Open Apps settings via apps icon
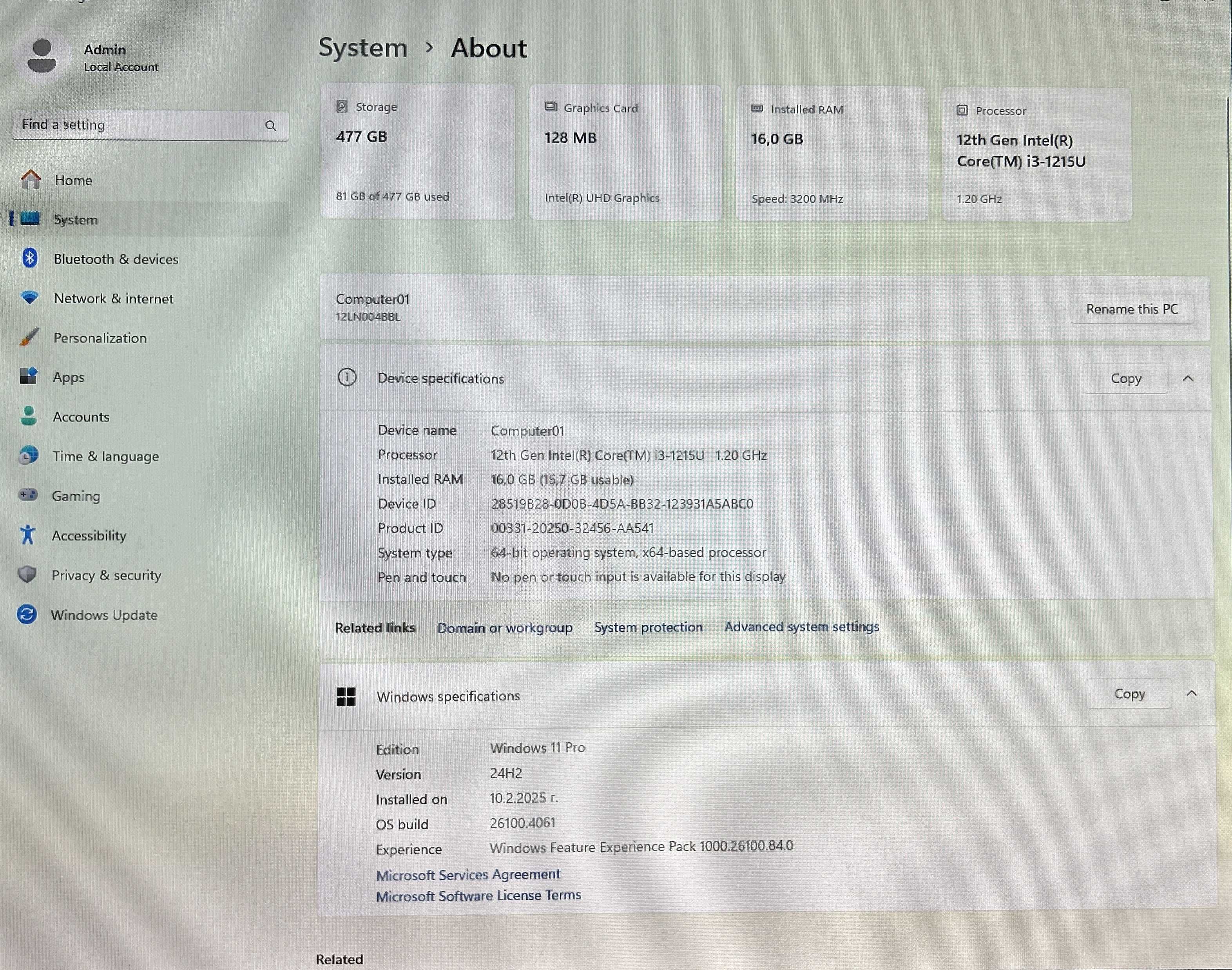Image resolution: width=1232 pixels, height=970 pixels. click(x=28, y=376)
